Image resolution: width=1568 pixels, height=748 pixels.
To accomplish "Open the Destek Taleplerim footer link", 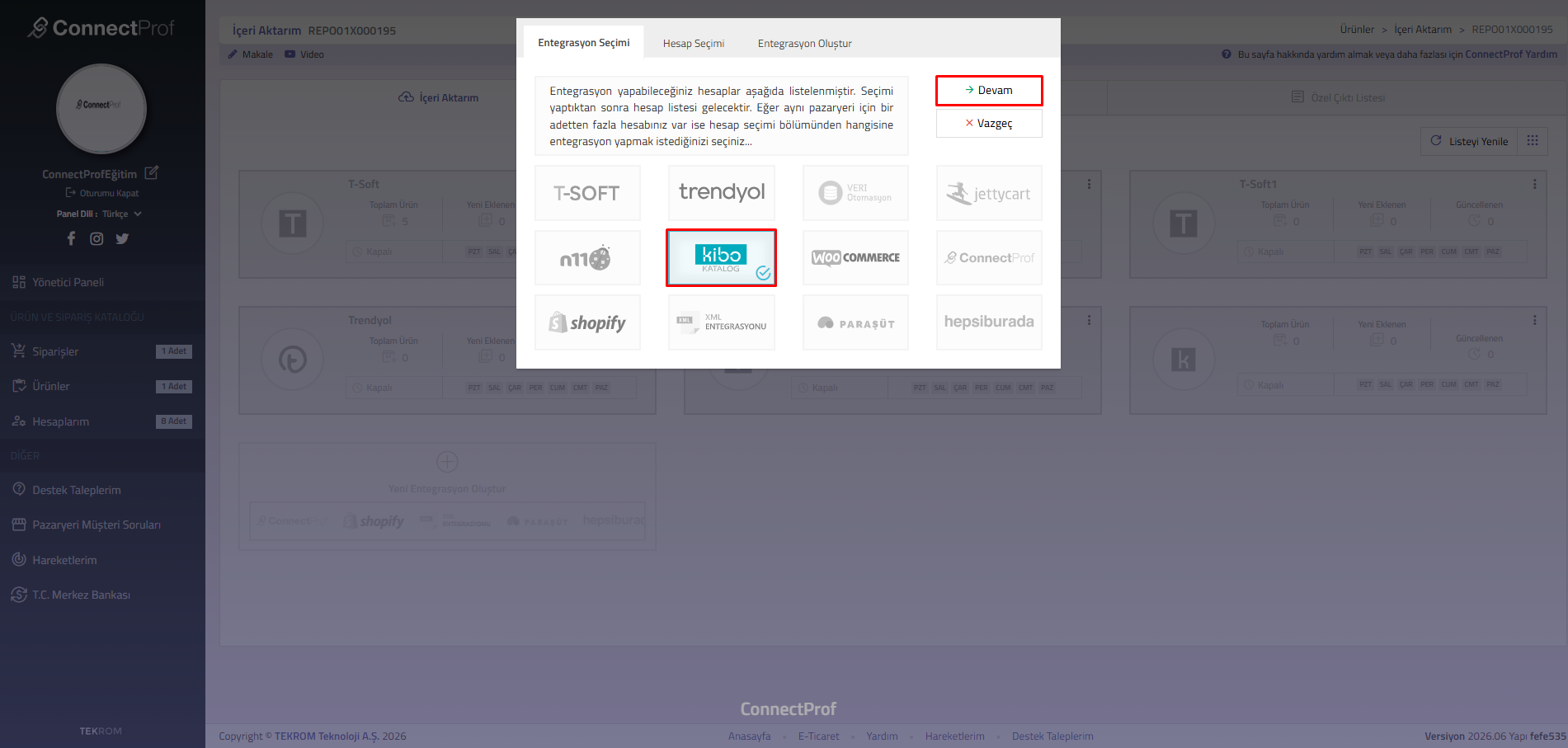I will pos(1052,736).
